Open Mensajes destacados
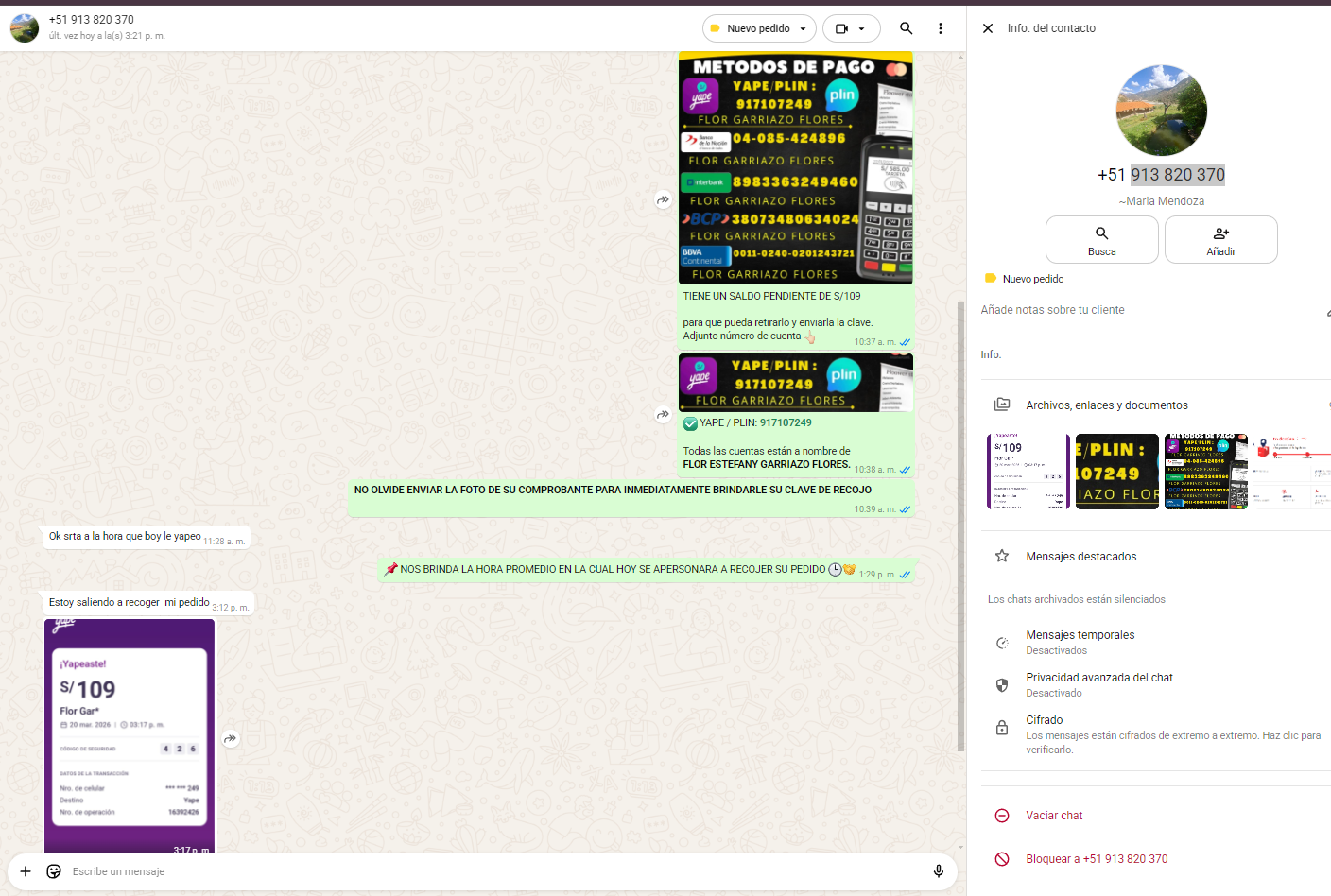The height and width of the screenshot is (896, 1331). click(1080, 557)
